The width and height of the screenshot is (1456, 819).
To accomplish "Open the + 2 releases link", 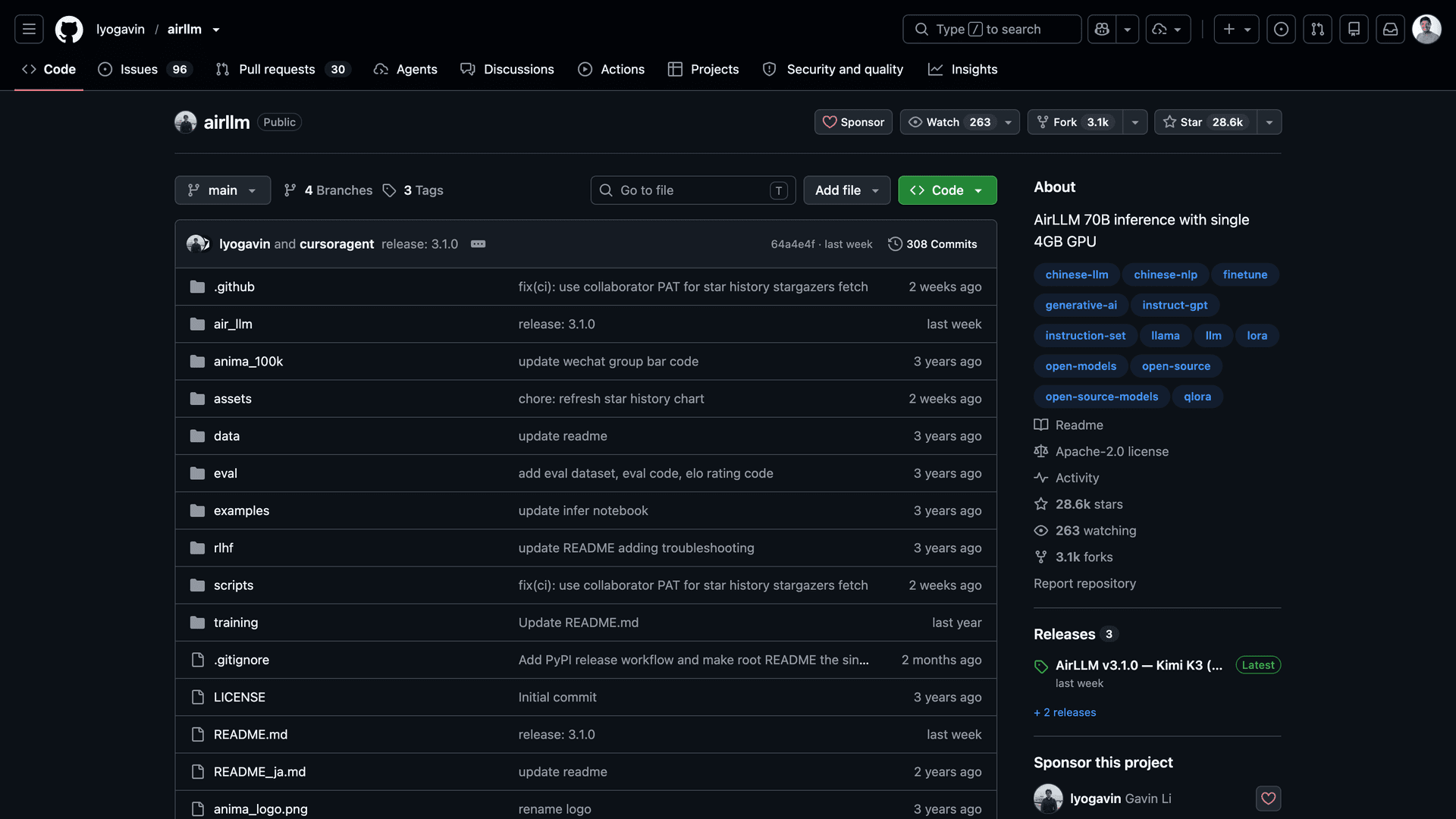I will [x=1065, y=712].
